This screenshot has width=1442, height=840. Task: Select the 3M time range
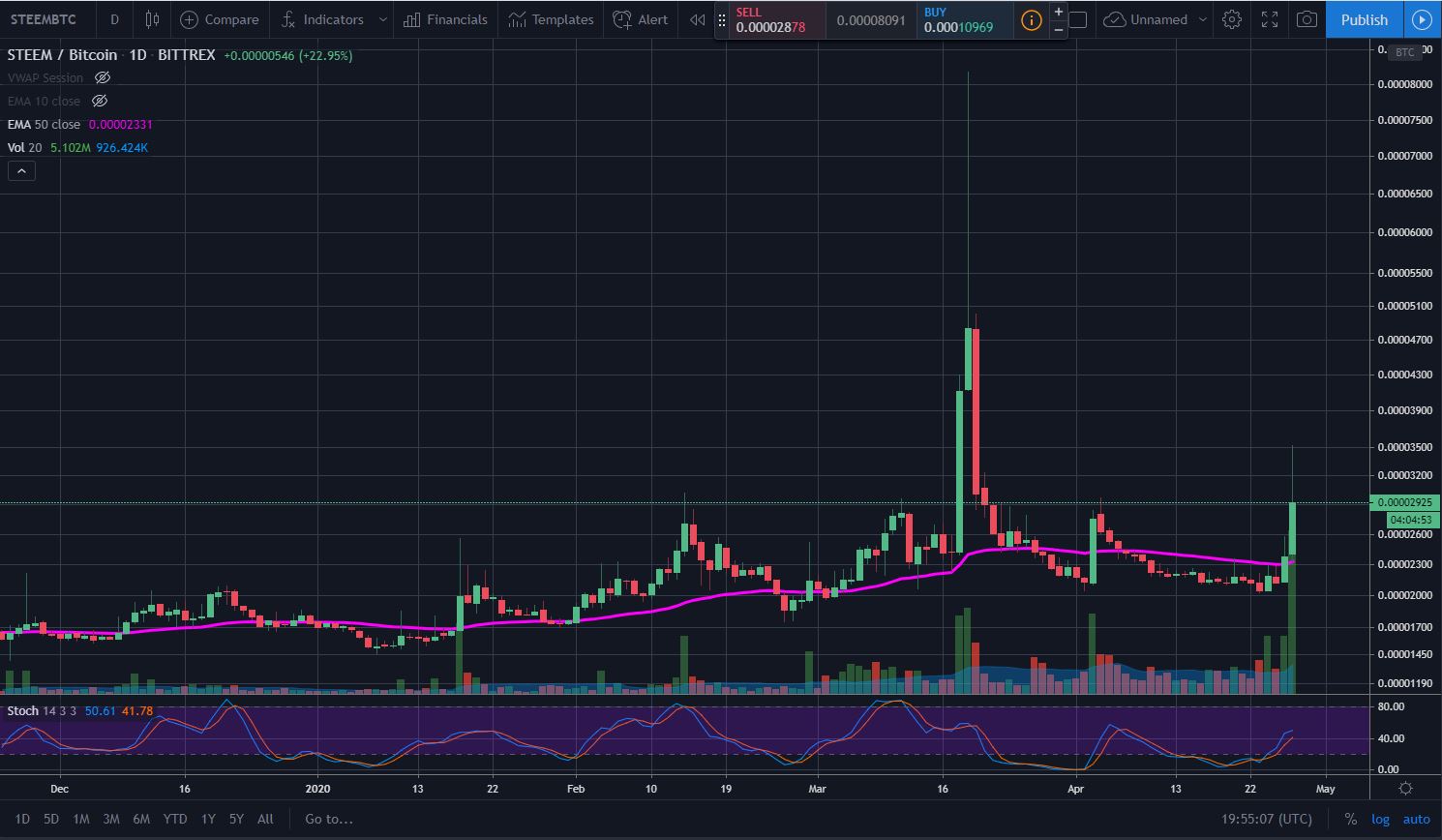pos(111,819)
